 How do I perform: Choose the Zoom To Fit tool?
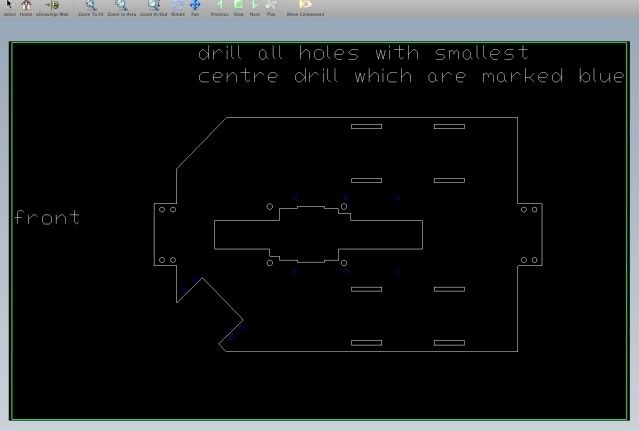coord(90,6)
